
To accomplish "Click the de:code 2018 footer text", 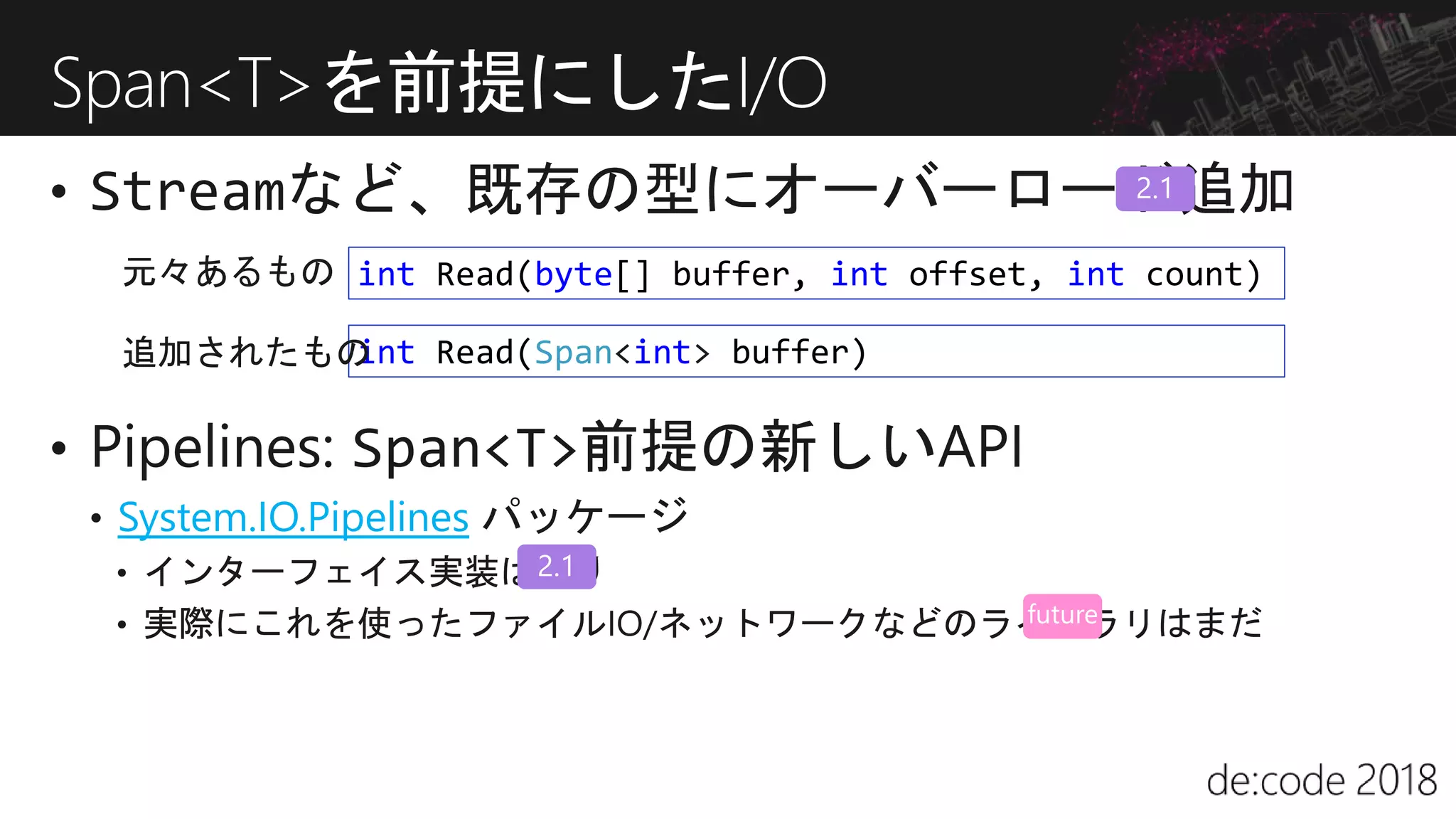I will 1322,781.
